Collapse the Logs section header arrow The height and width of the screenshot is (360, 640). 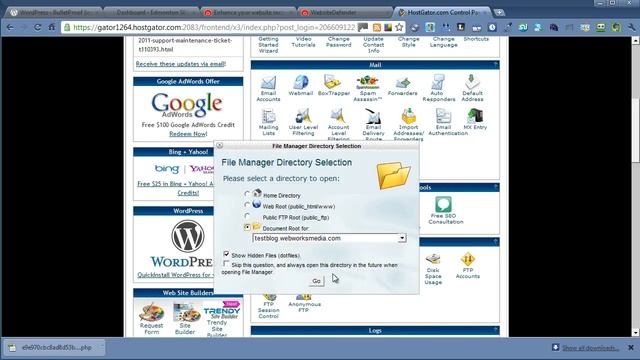pyautogui.click(x=496, y=330)
